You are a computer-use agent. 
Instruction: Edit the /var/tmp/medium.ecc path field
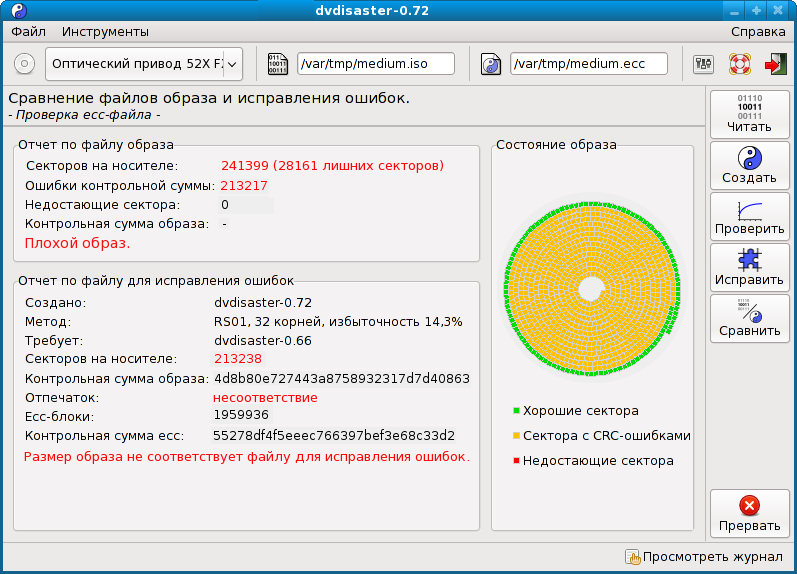589,64
